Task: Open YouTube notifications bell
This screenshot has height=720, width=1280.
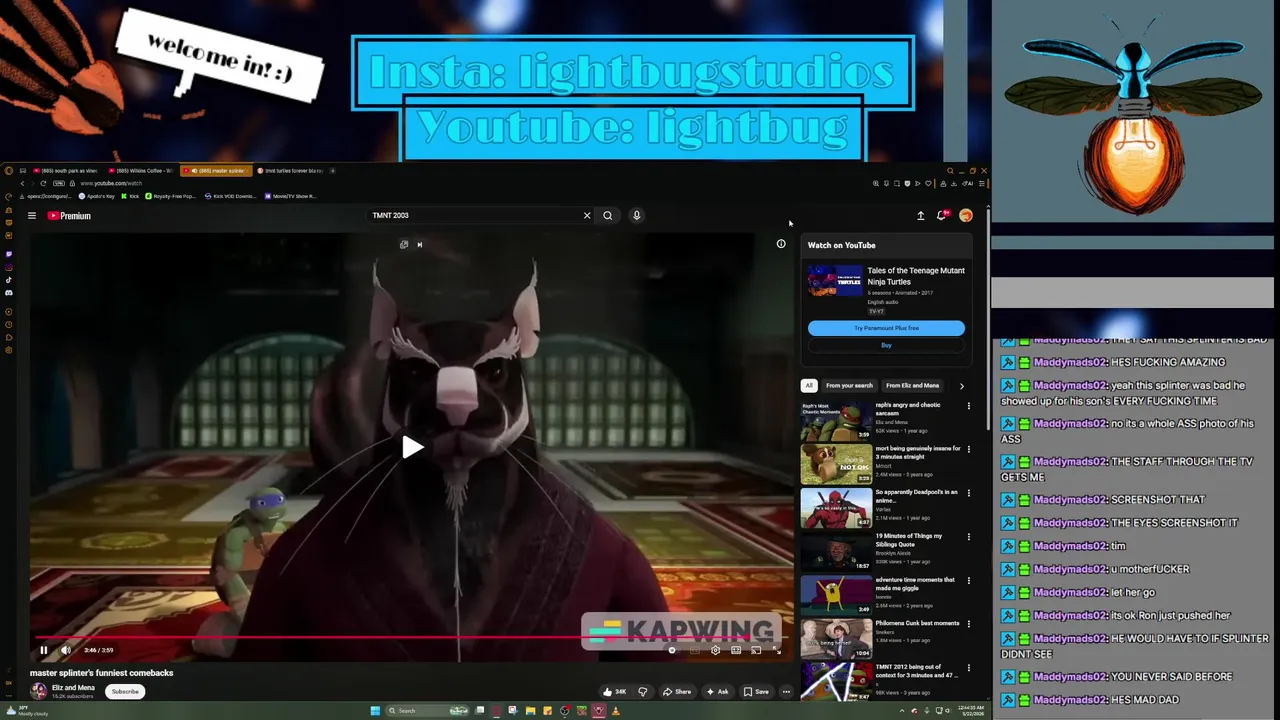Action: 942,216
